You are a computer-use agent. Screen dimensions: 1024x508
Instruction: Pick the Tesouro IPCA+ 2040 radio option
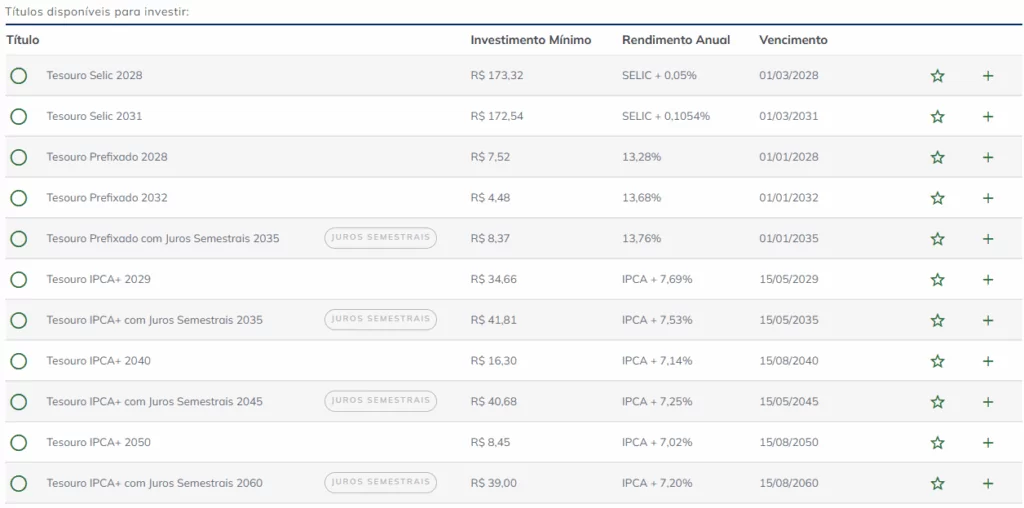[x=19, y=361]
